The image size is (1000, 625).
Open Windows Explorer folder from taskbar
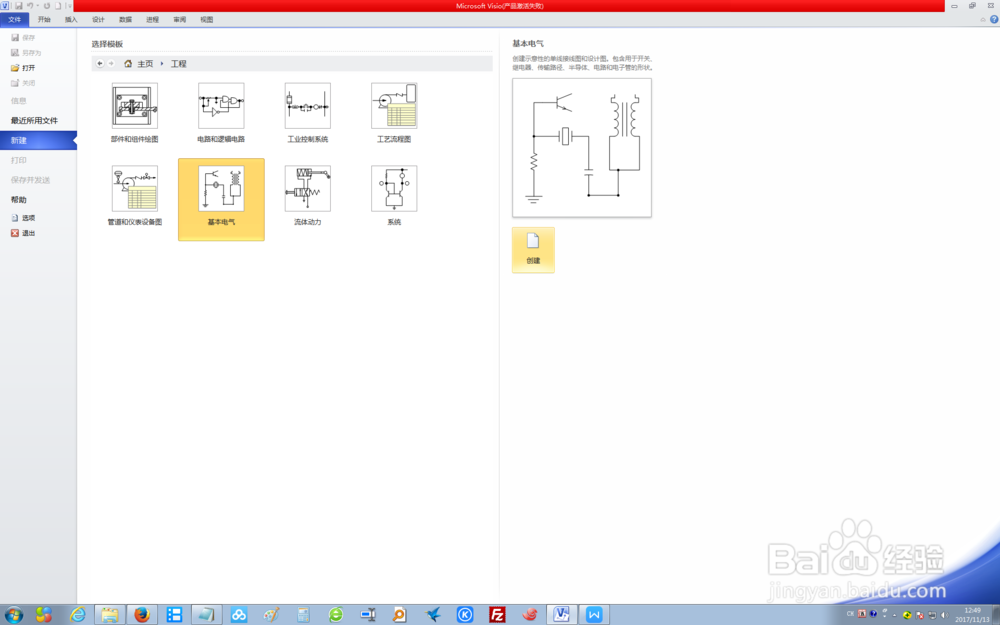coord(110,615)
